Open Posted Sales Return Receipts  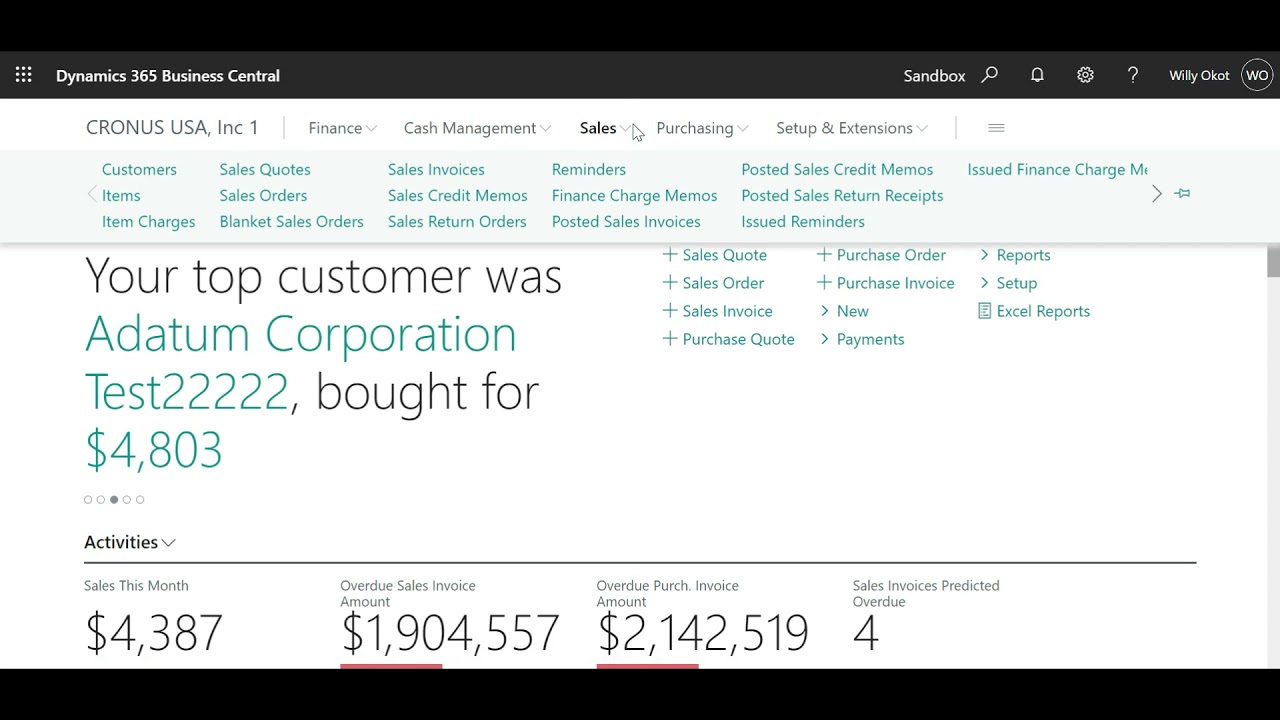point(842,195)
